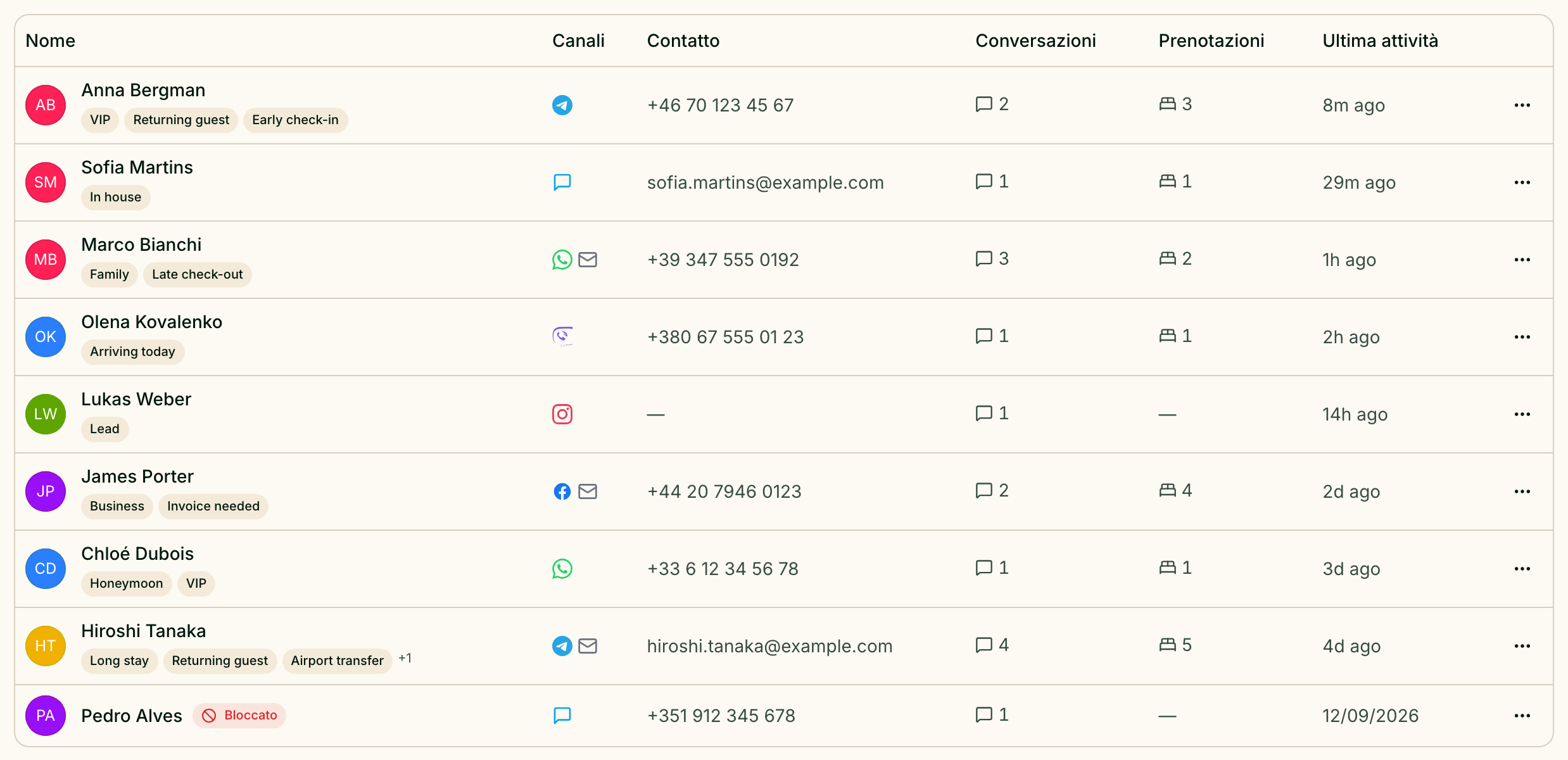Click Hiroshi Tanaka's Telegram icon
This screenshot has width=1568, height=760.
(x=562, y=646)
